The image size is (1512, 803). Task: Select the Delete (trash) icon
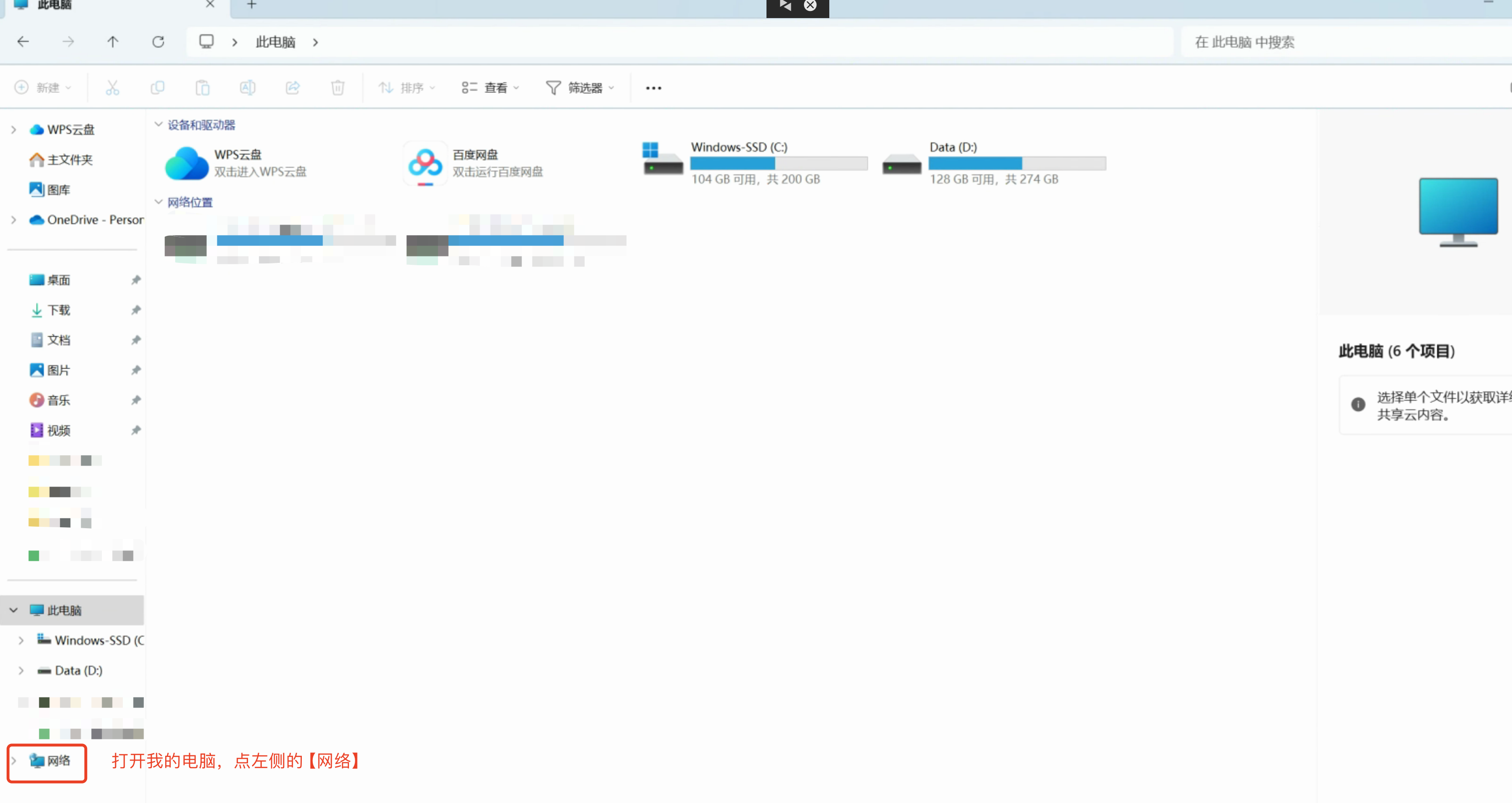coord(338,87)
